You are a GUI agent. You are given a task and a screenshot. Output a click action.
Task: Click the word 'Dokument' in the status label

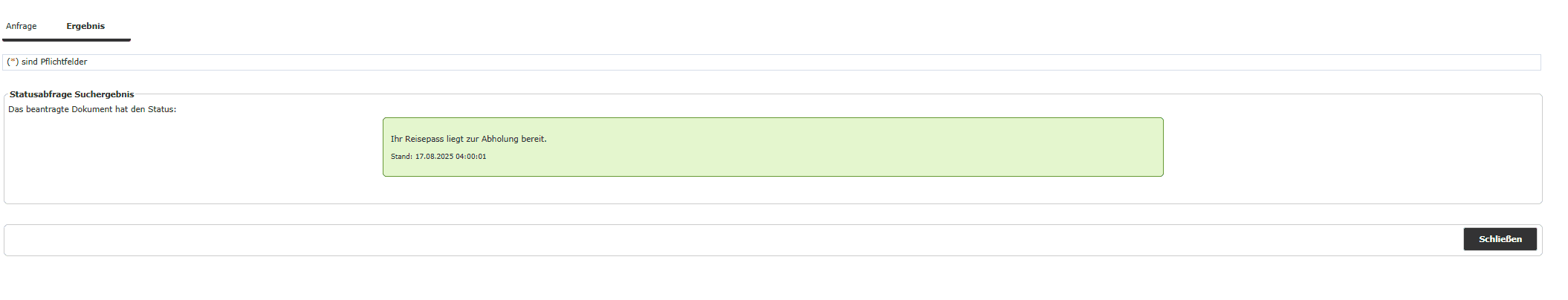(92, 109)
